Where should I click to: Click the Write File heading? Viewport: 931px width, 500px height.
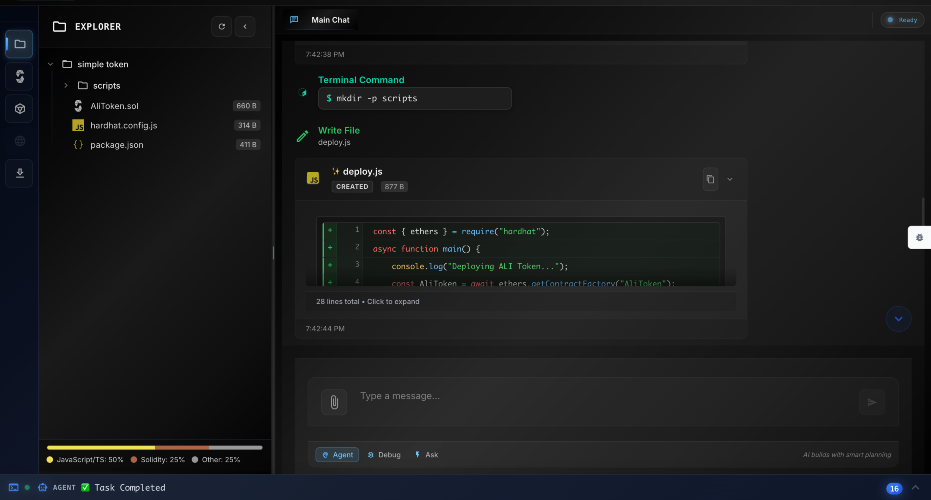pos(338,131)
